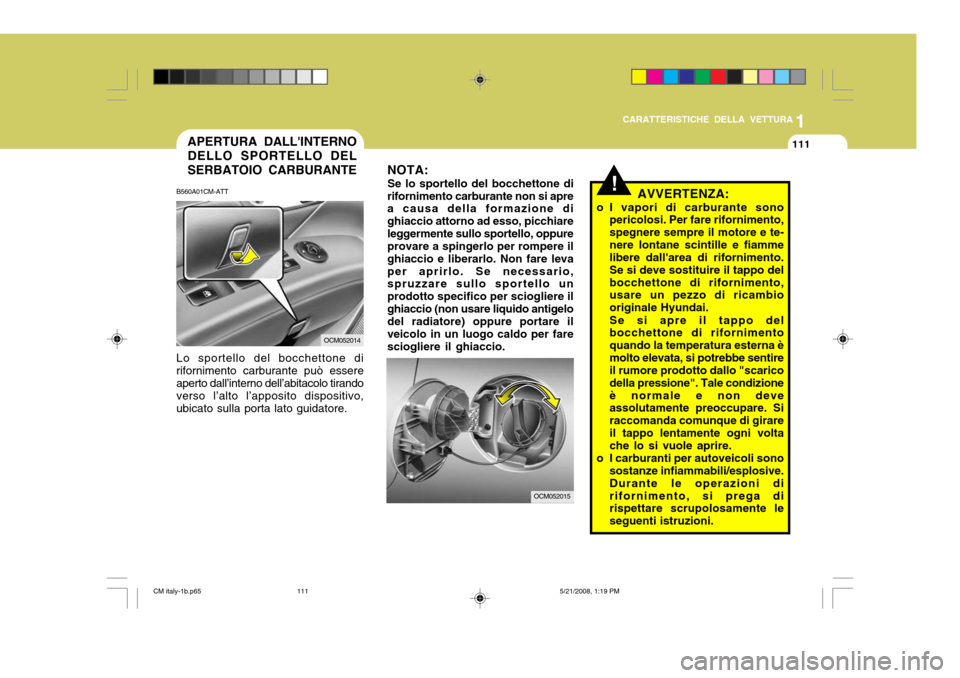Click the bullet 'I vapori di carburante sono pericolosi'
Image resolution: width=960 pixels, height=678 pixels.
tap(690, 257)
